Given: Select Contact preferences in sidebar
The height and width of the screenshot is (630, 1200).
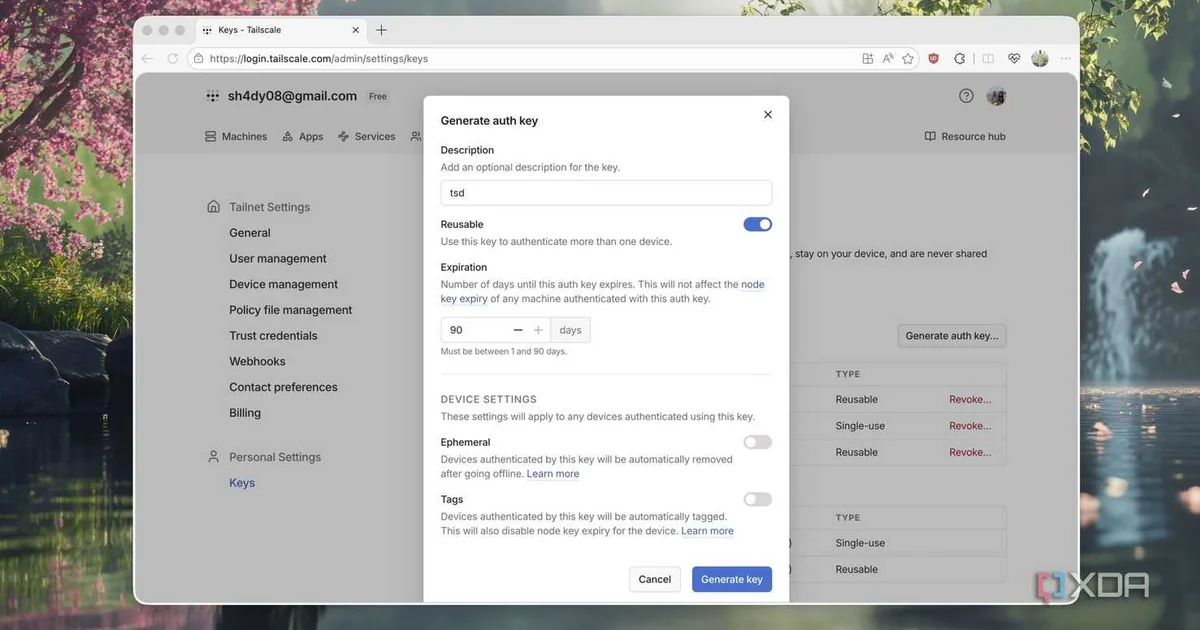Looking at the screenshot, I should click(283, 388).
